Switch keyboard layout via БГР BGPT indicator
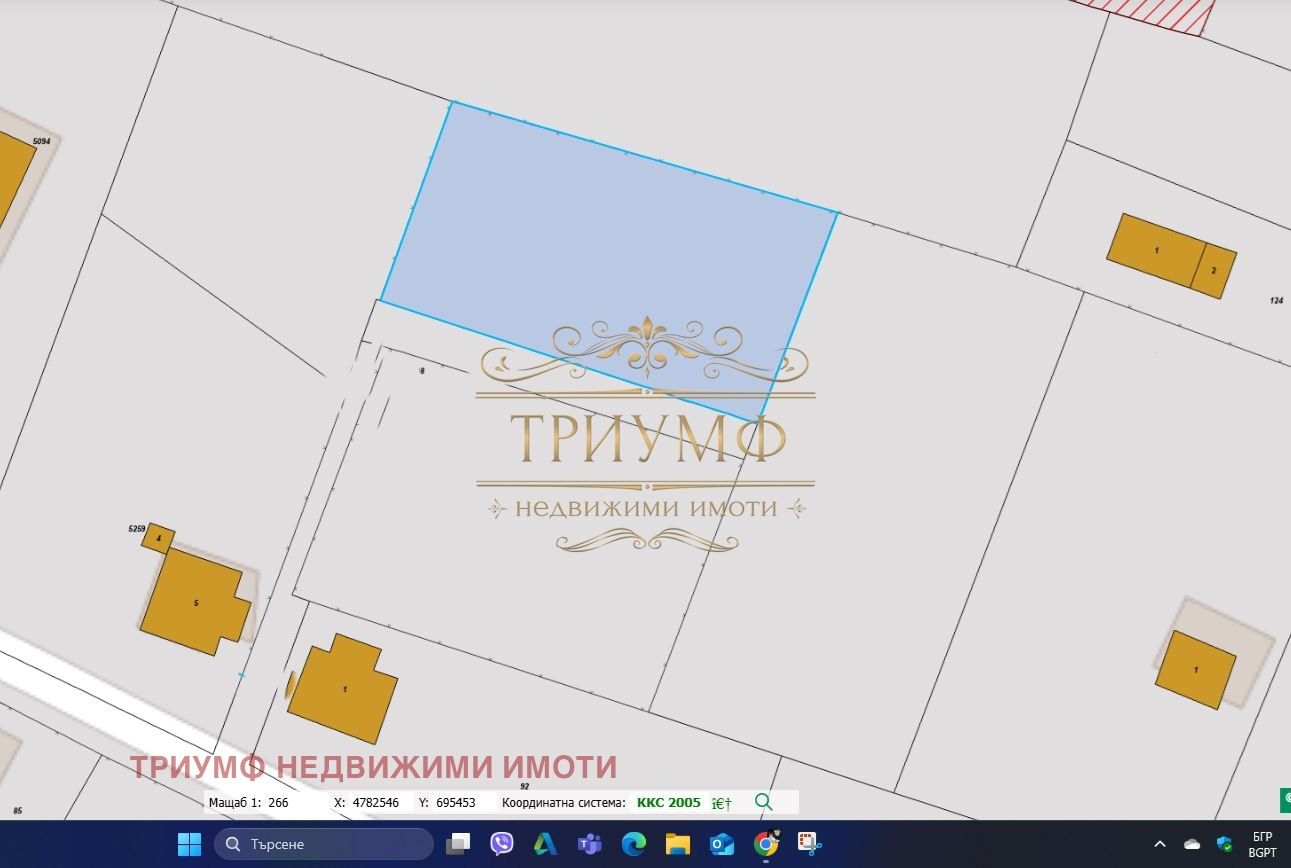 [x=1259, y=844]
